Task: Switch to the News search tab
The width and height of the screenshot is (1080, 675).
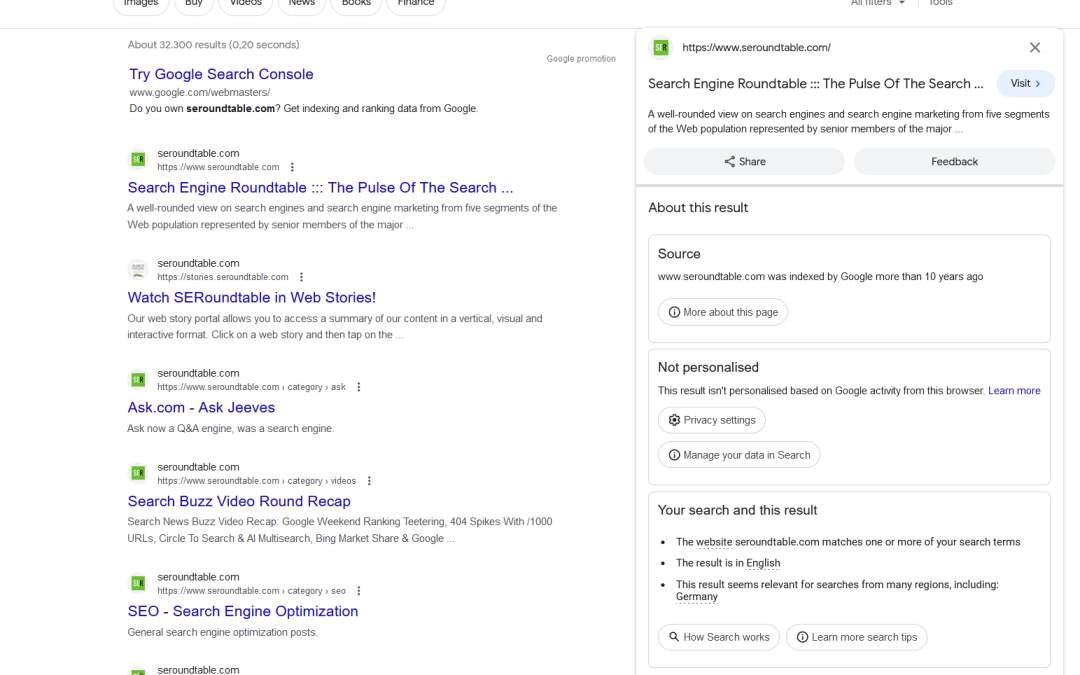Action: coord(301,4)
